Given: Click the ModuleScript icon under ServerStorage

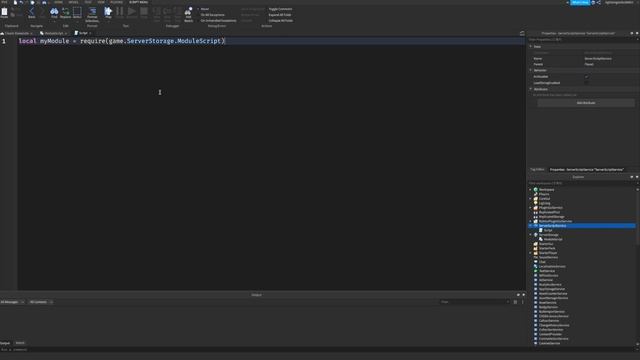Looking at the screenshot, I should tap(541, 239).
